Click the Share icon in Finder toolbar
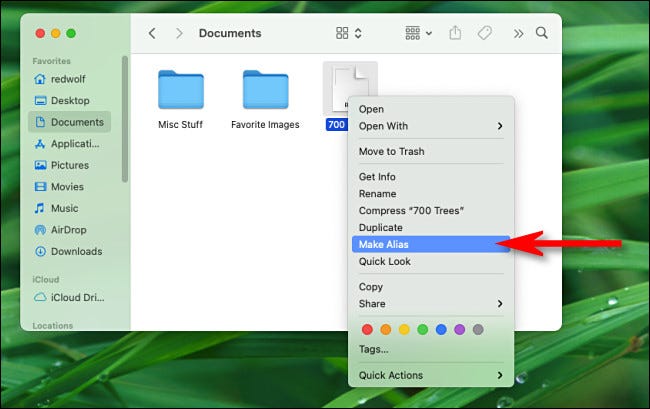 (455, 33)
